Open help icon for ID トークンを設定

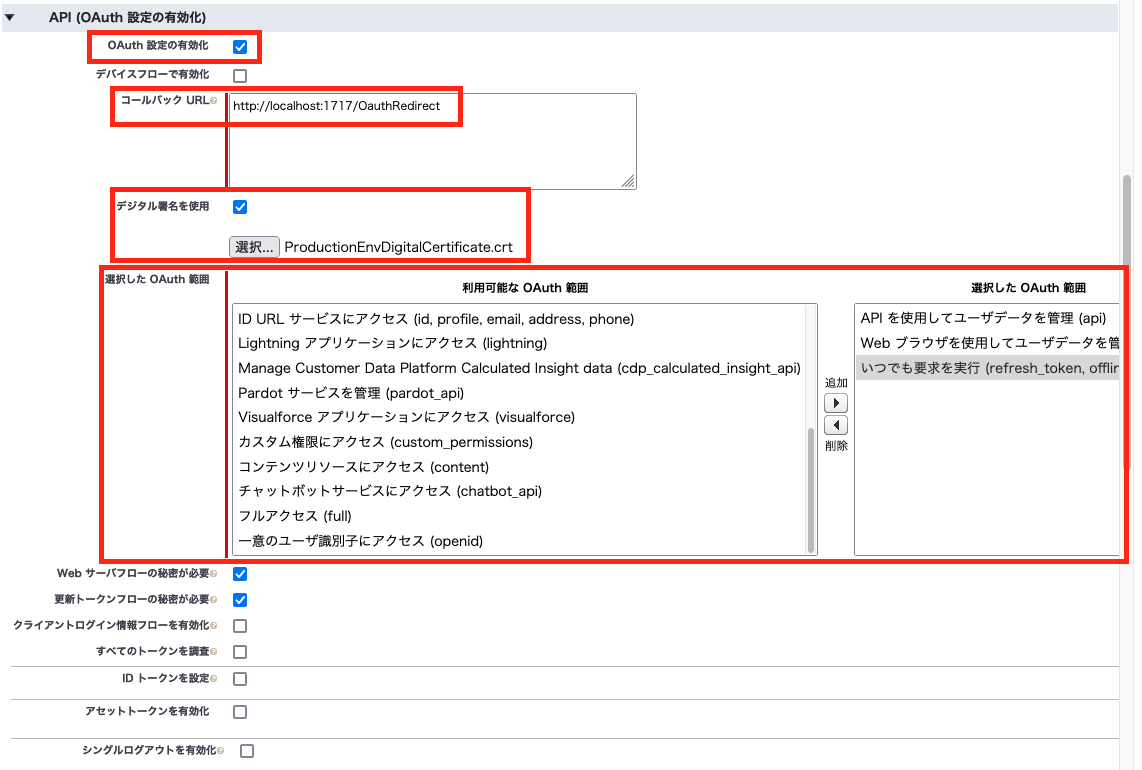(x=214, y=679)
